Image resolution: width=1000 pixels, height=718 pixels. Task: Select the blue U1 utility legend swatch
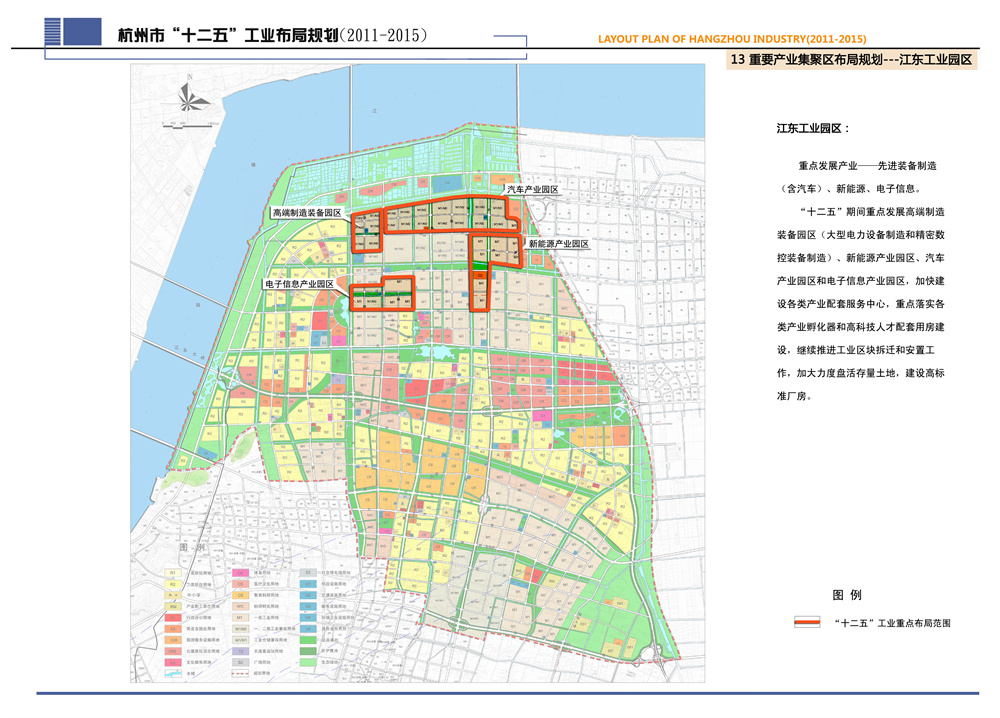308,584
